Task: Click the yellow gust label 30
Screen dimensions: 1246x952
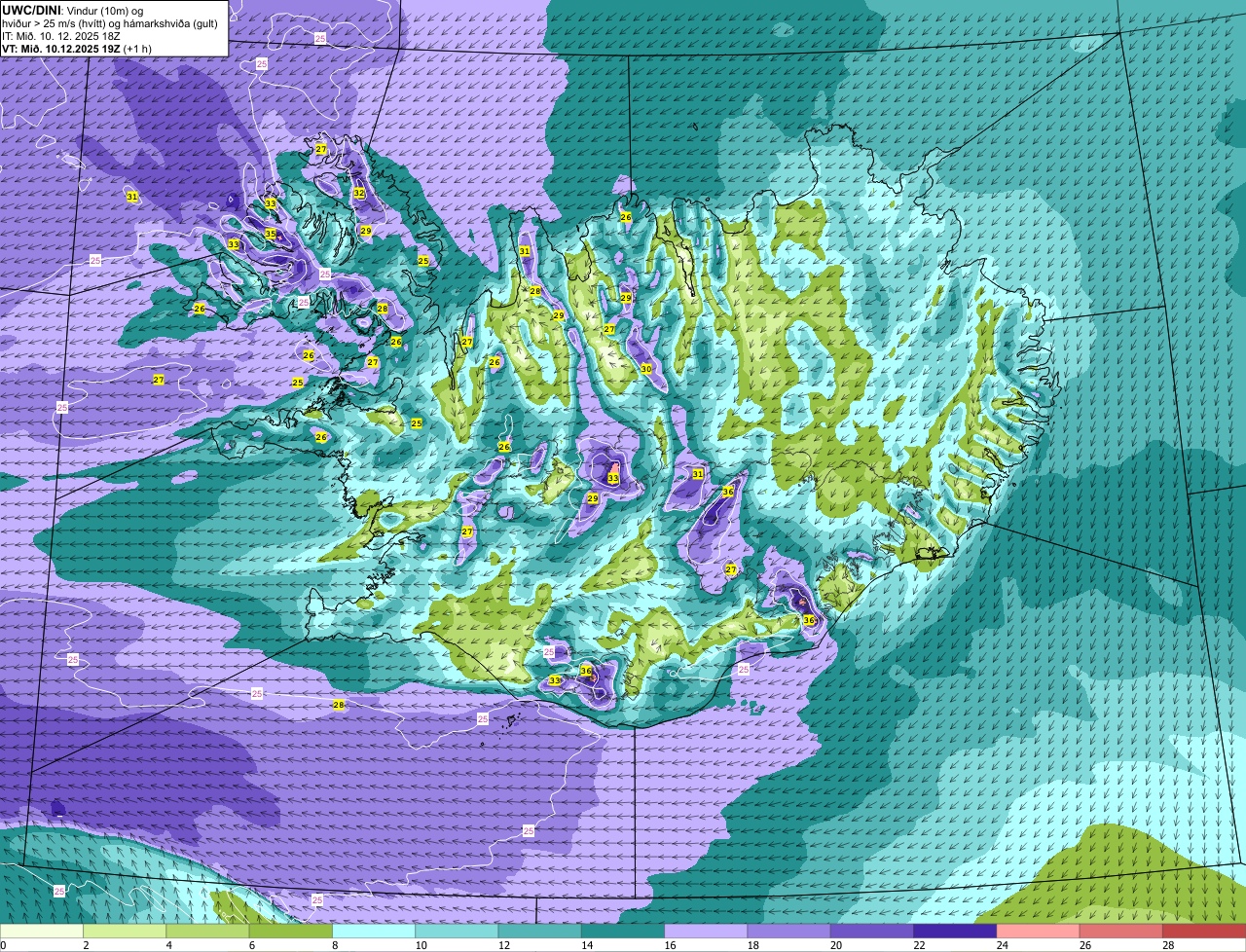Action: (x=646, y=369)
